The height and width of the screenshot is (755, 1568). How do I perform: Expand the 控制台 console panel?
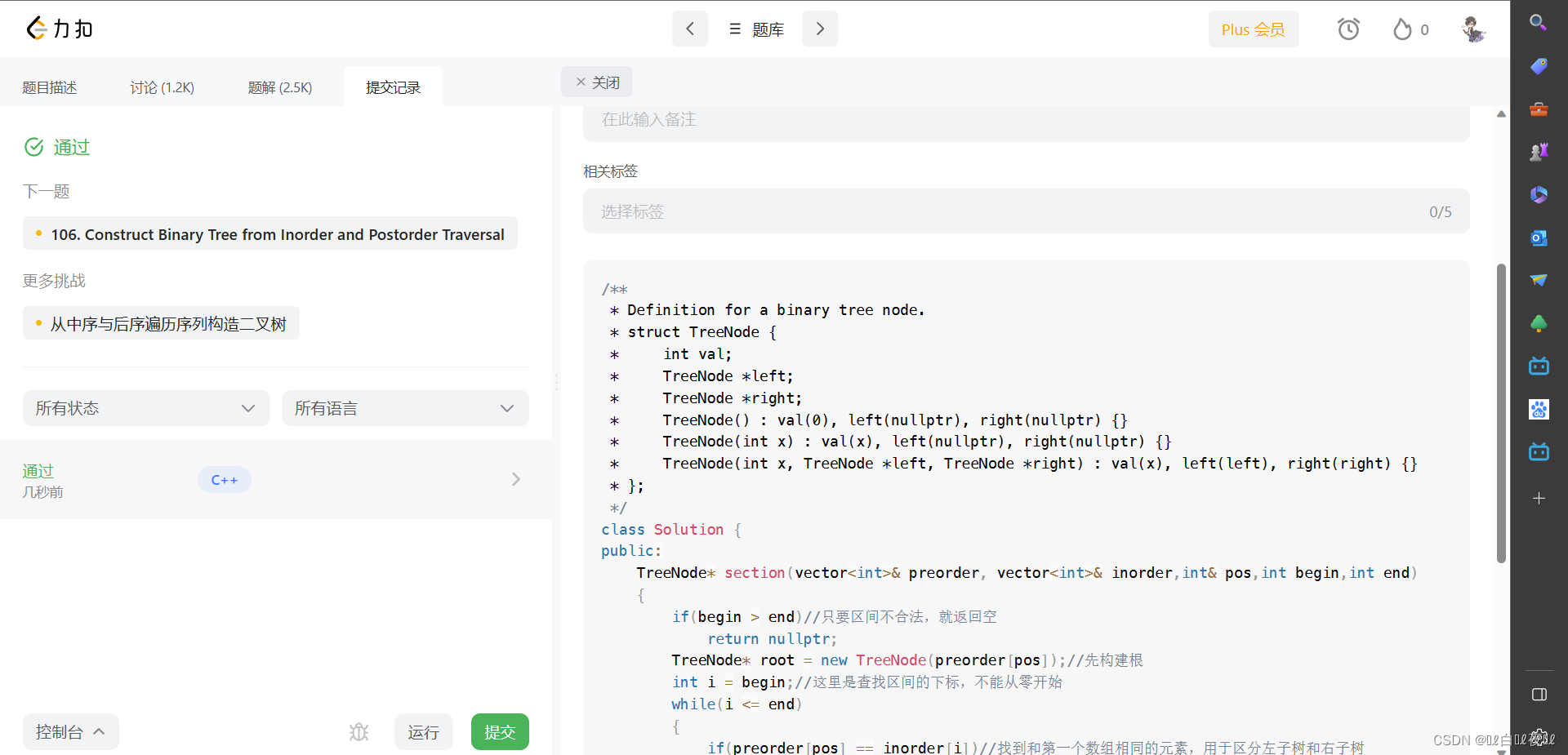(70, 732)
